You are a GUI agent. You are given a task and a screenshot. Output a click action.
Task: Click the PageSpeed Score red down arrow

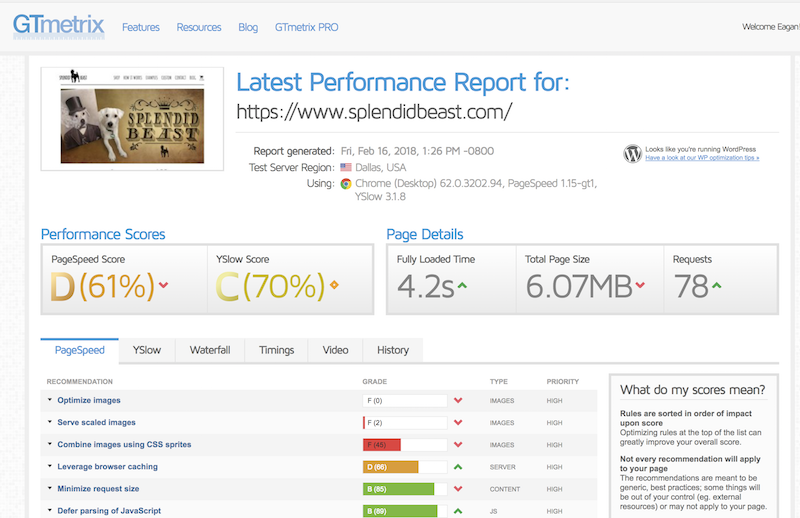tap(163, 285)
